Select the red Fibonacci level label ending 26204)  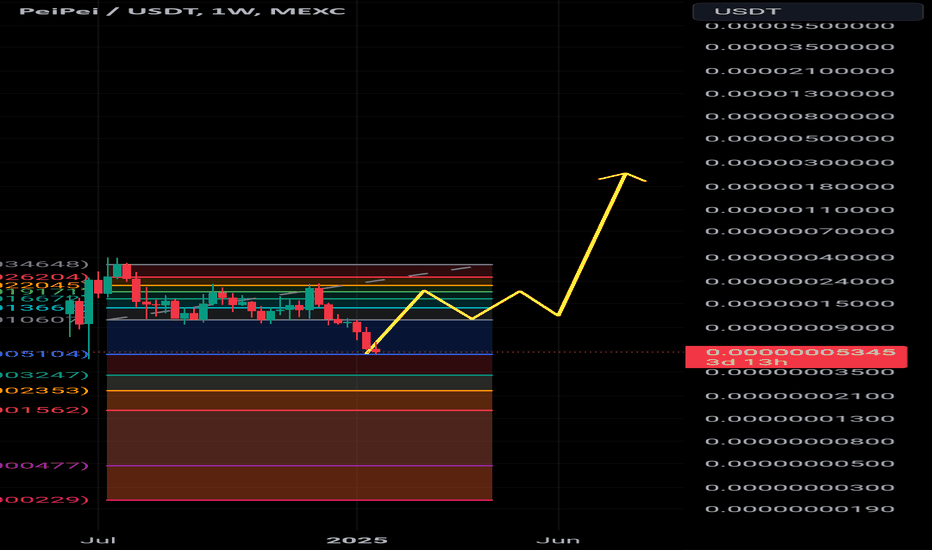(x=44, y=277)
